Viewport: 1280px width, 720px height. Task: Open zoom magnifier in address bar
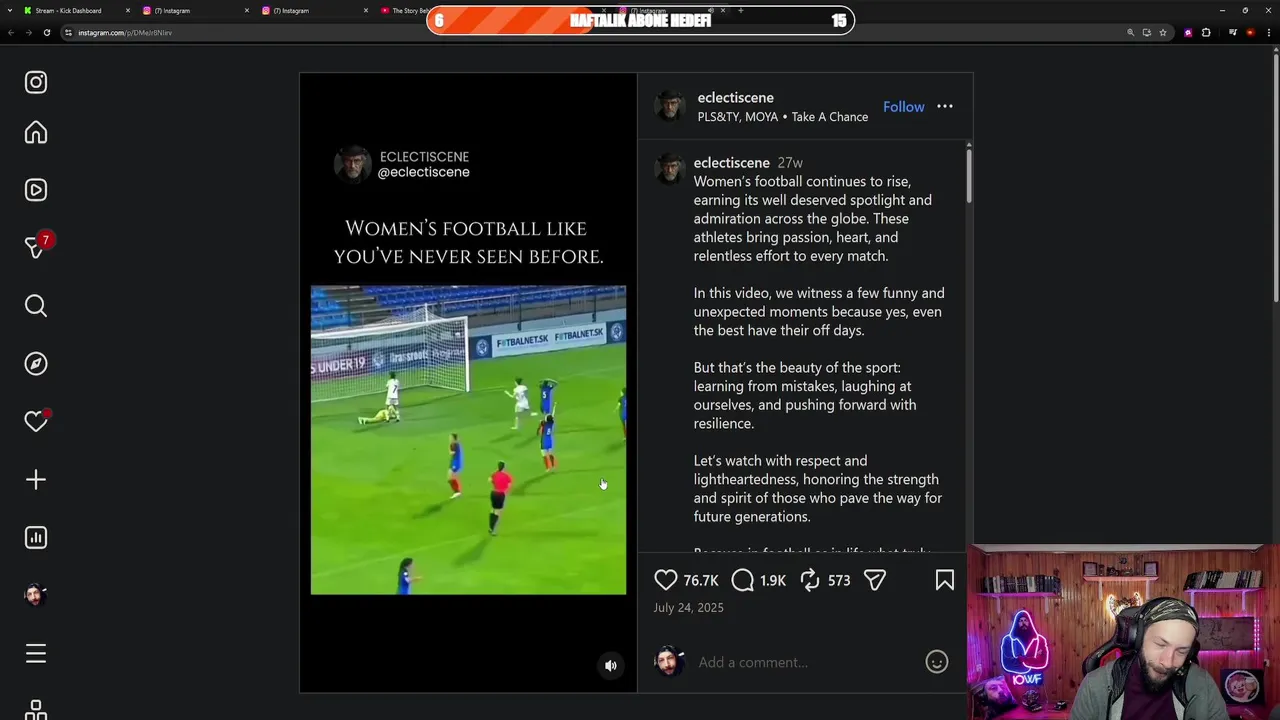coord(1131,33)
